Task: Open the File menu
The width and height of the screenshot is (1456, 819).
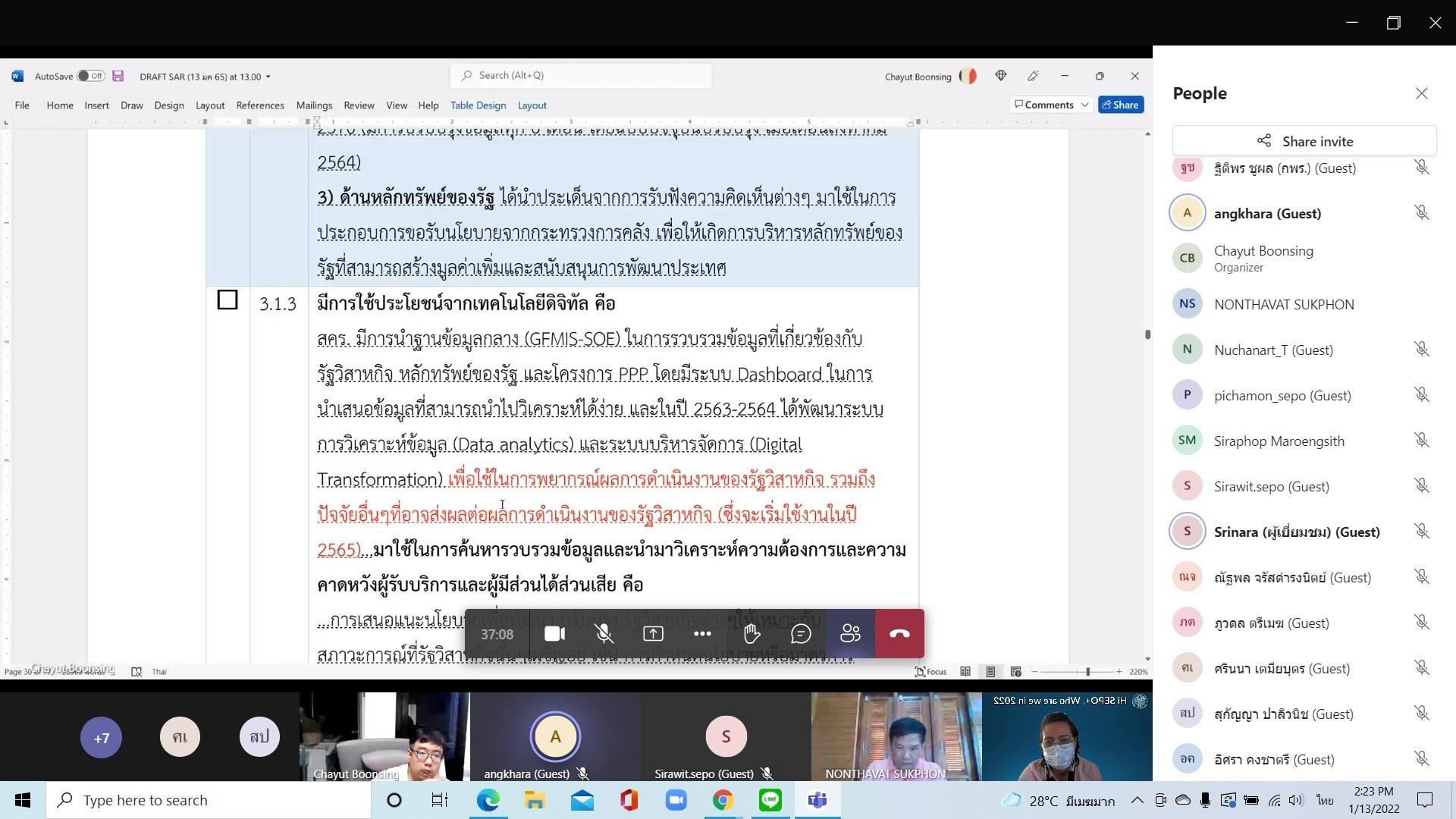Action: coord(22,105)
